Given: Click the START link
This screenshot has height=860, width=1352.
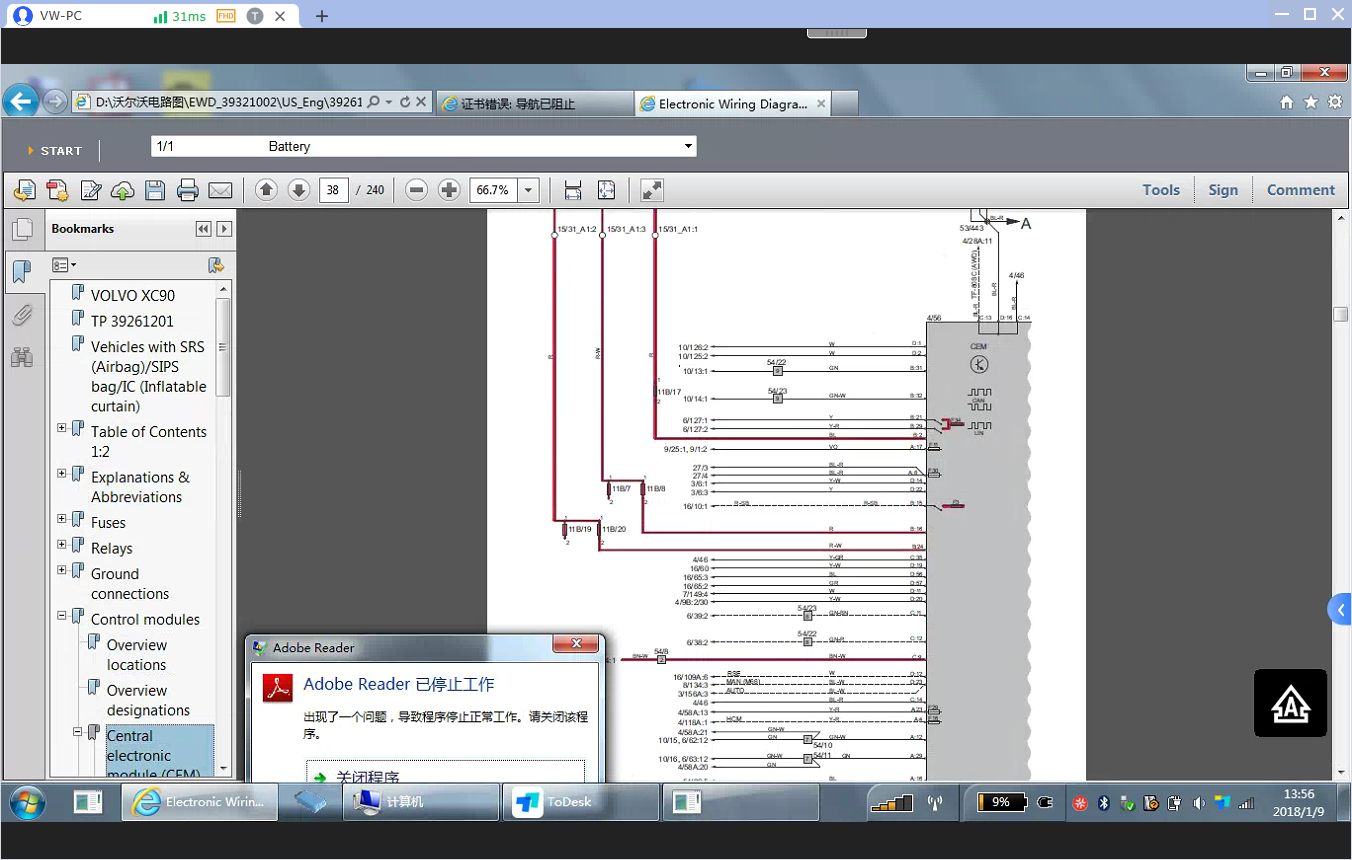Looking at the screenshot, I should point(61,151).
